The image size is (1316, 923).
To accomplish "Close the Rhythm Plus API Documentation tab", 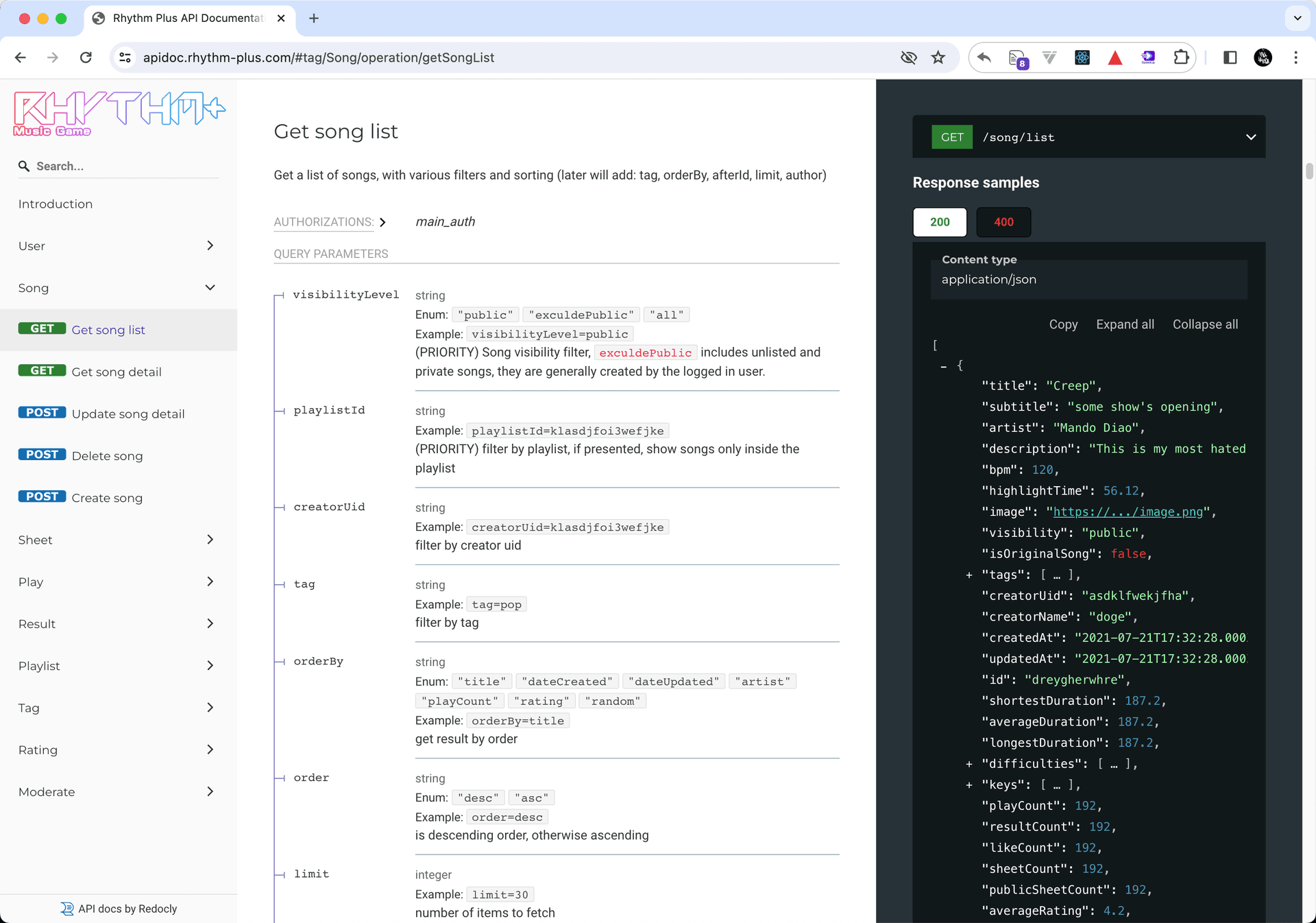I will pyautogui.click(x=281, y=19).
